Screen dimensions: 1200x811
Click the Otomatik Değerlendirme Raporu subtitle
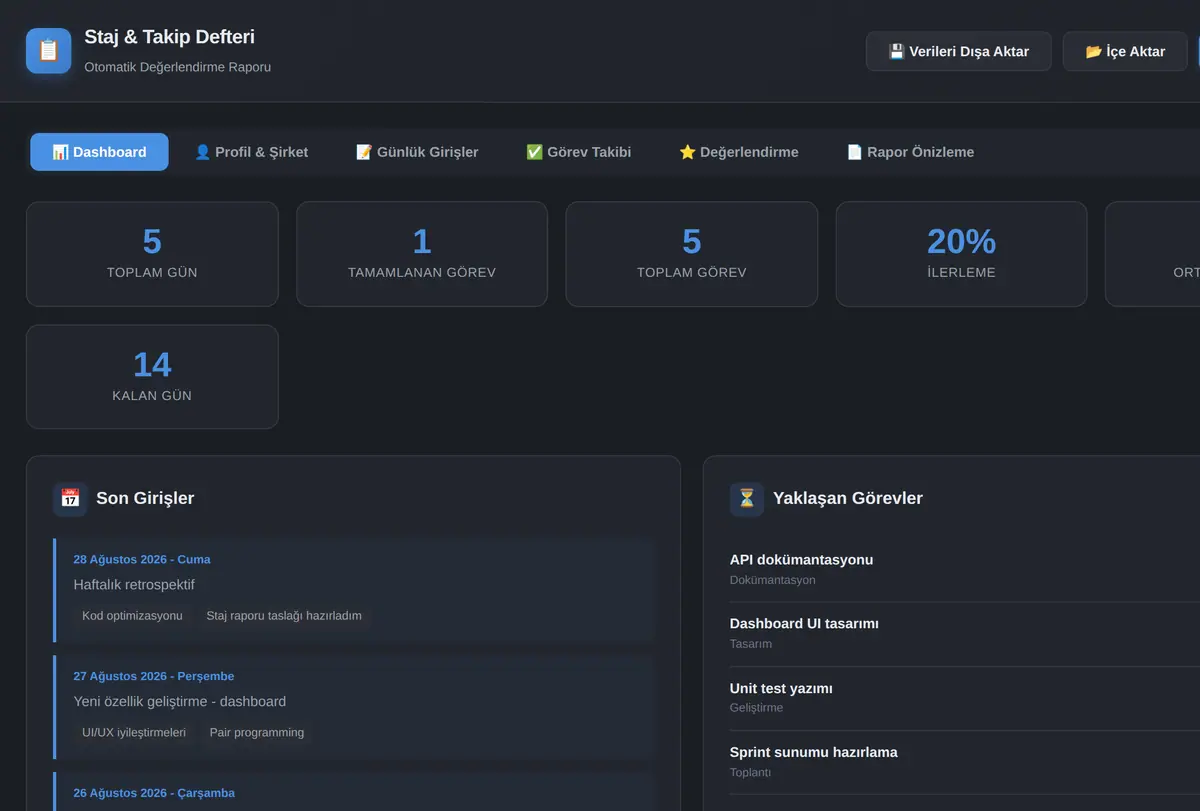pos(178,67)
